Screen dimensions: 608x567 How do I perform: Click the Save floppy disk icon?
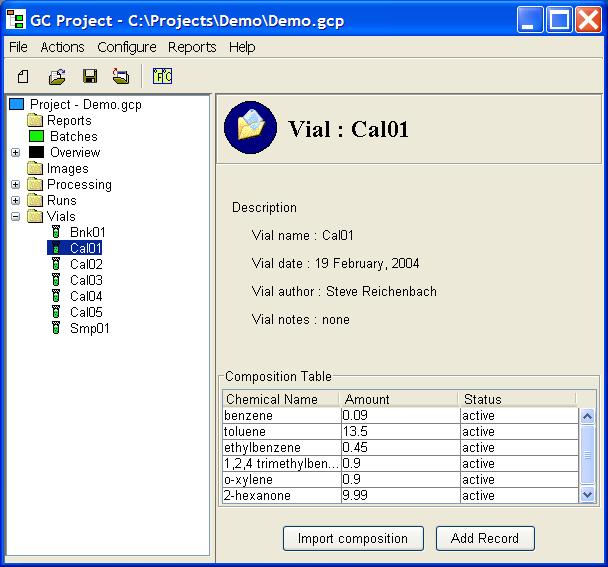90,76
